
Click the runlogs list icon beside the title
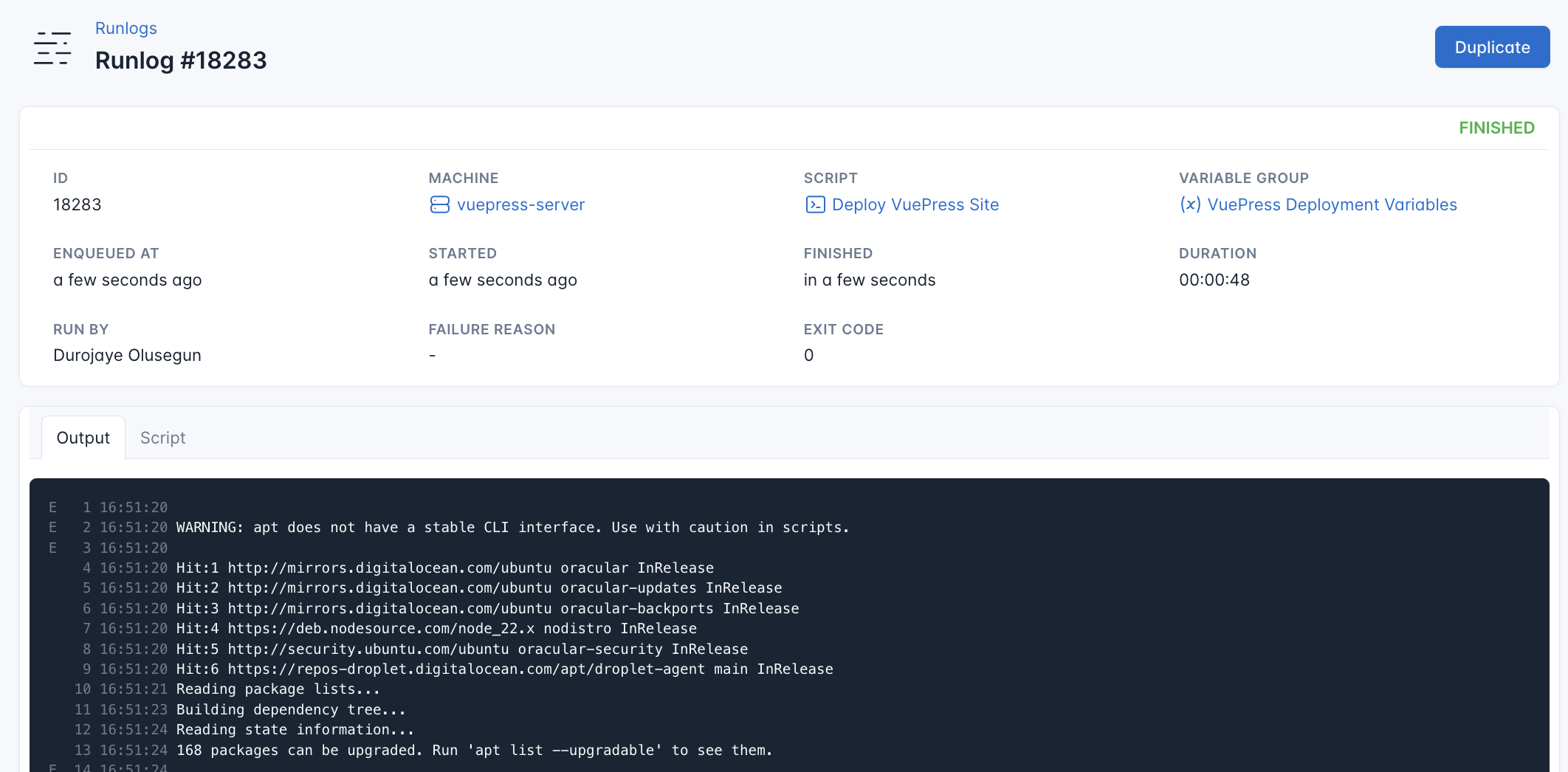coord(52,47)
